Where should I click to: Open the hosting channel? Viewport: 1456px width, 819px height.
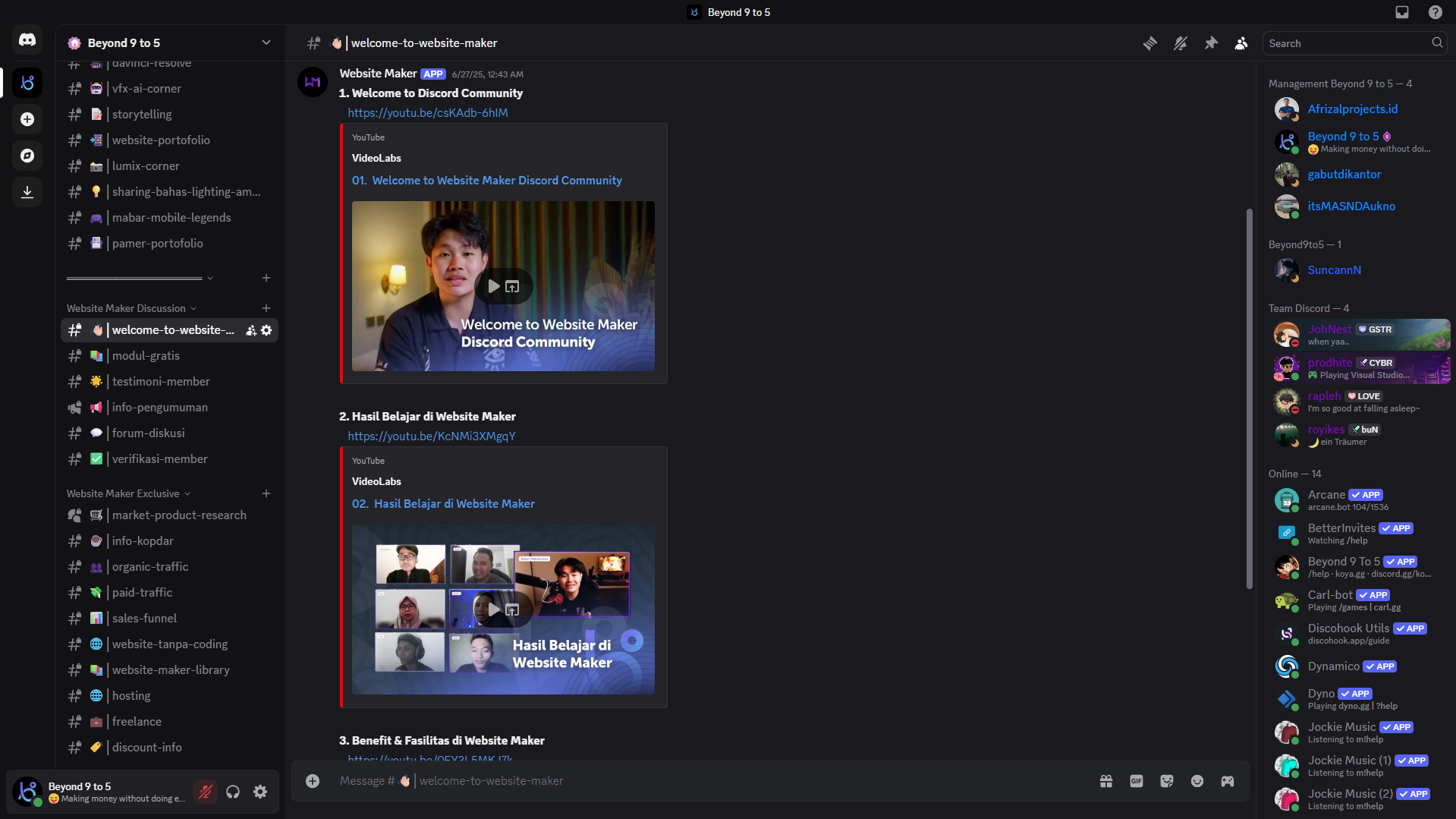(169, 696)
